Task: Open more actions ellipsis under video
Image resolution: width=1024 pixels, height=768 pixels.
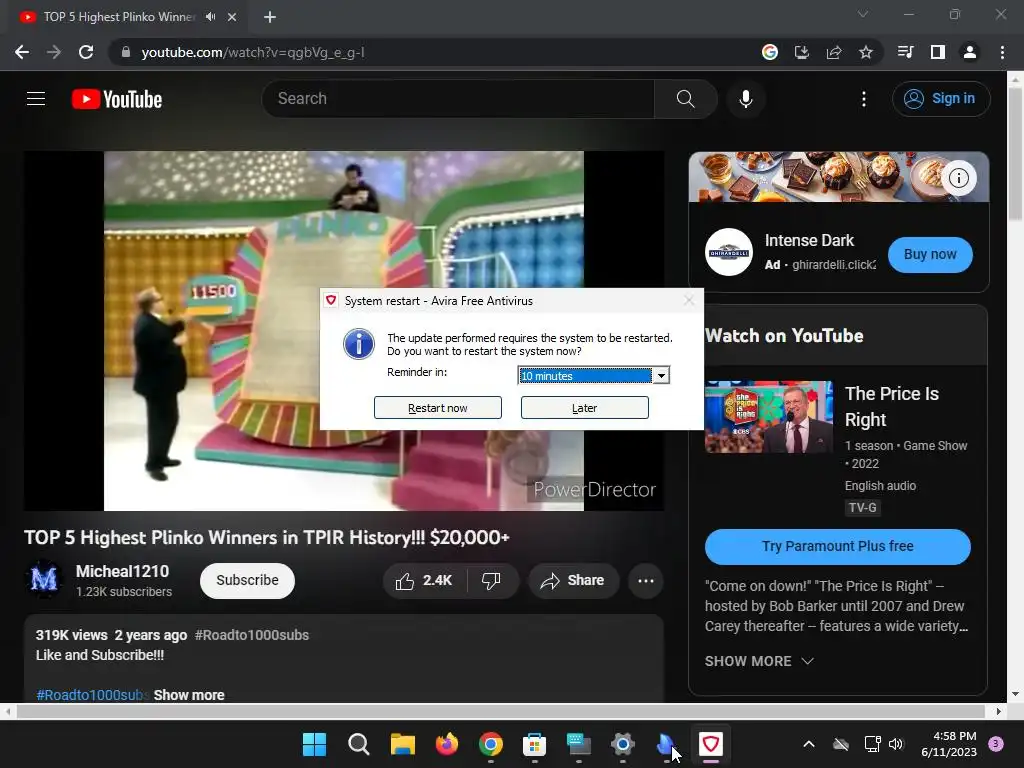Action: coord(646,581)
